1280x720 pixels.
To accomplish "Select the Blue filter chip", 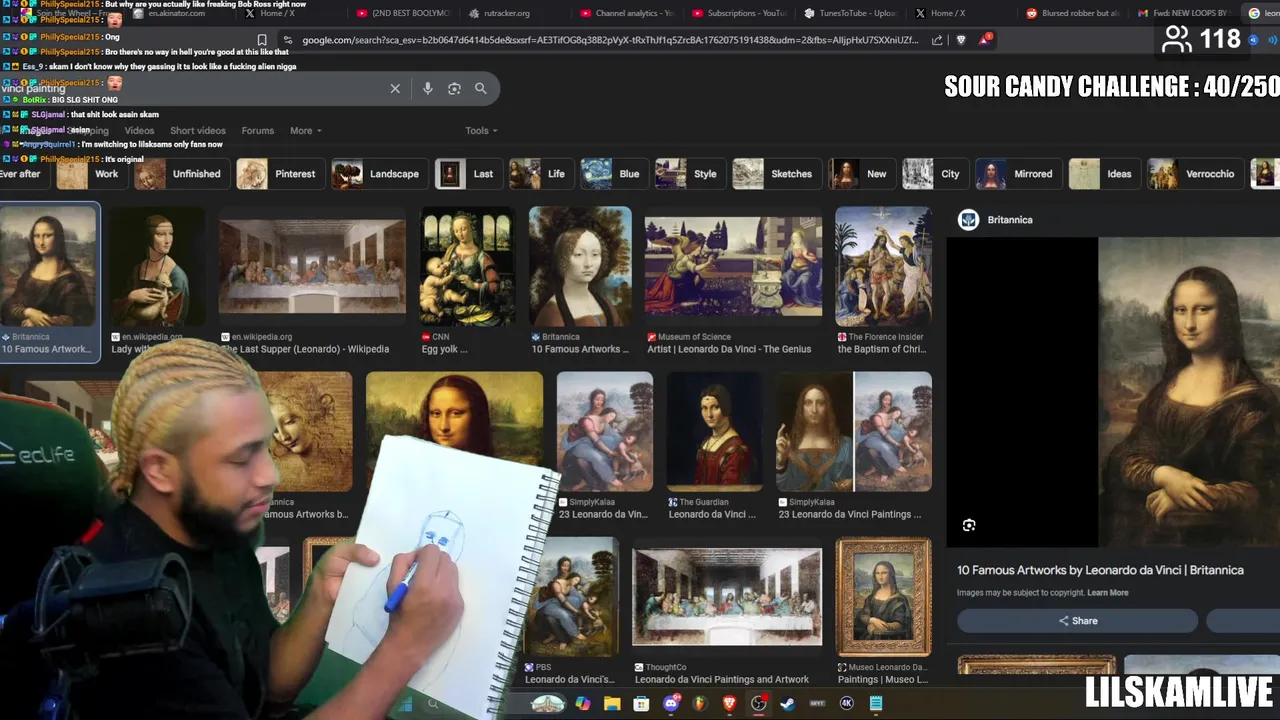I will pyautogui.click(x=613, y=174).
